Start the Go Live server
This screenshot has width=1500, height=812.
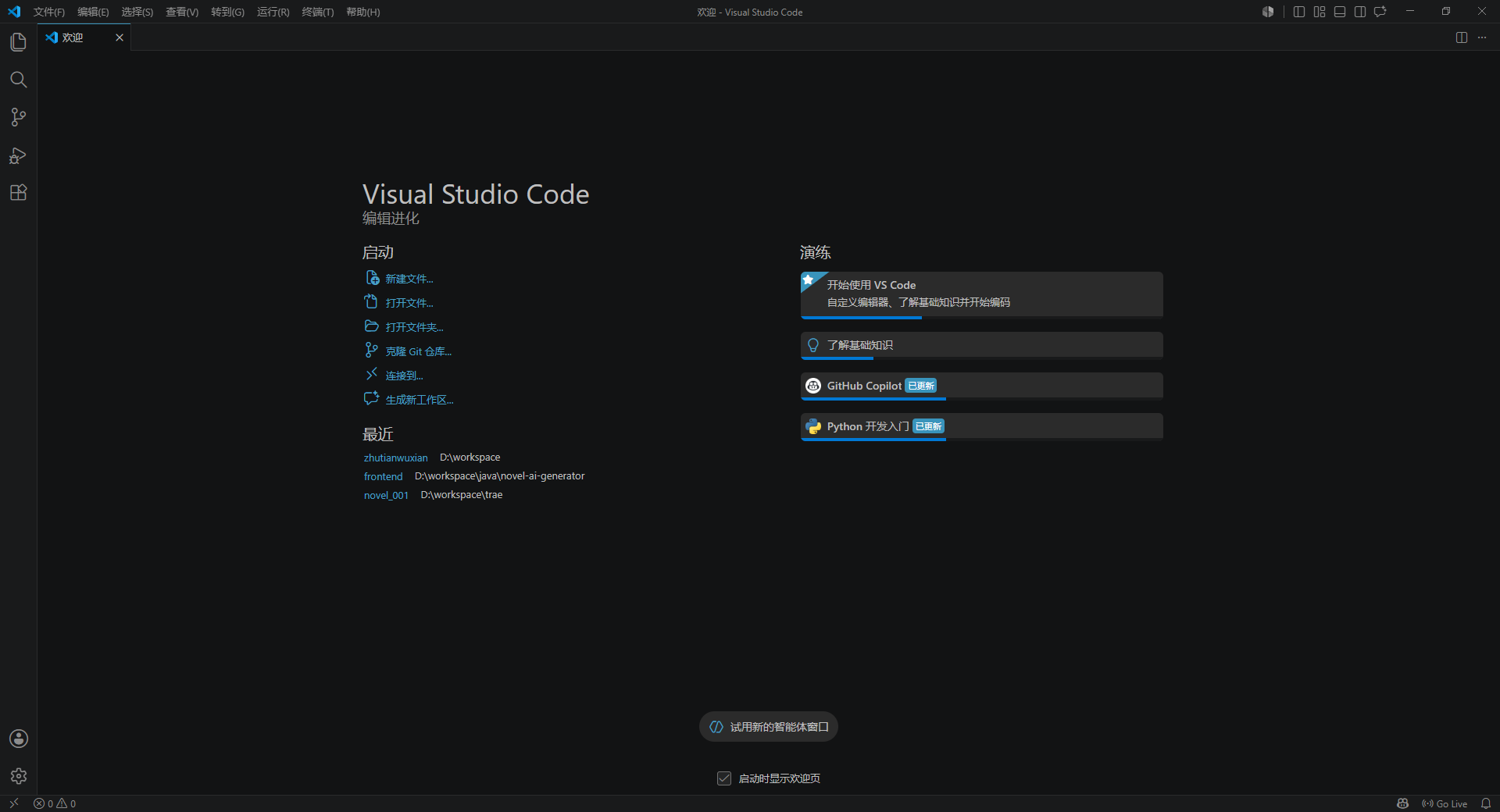pos(1445,803)
